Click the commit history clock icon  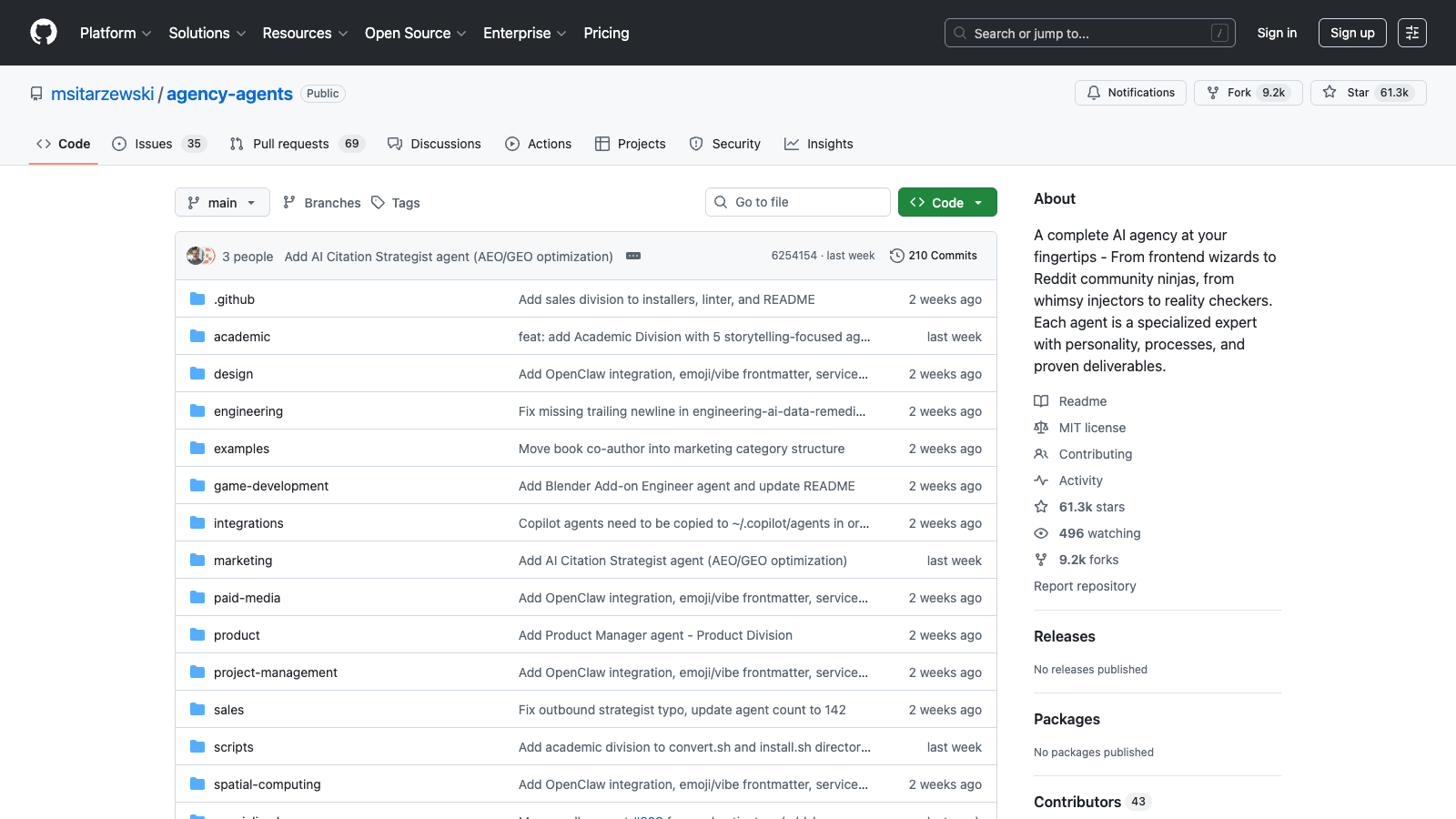896,256
